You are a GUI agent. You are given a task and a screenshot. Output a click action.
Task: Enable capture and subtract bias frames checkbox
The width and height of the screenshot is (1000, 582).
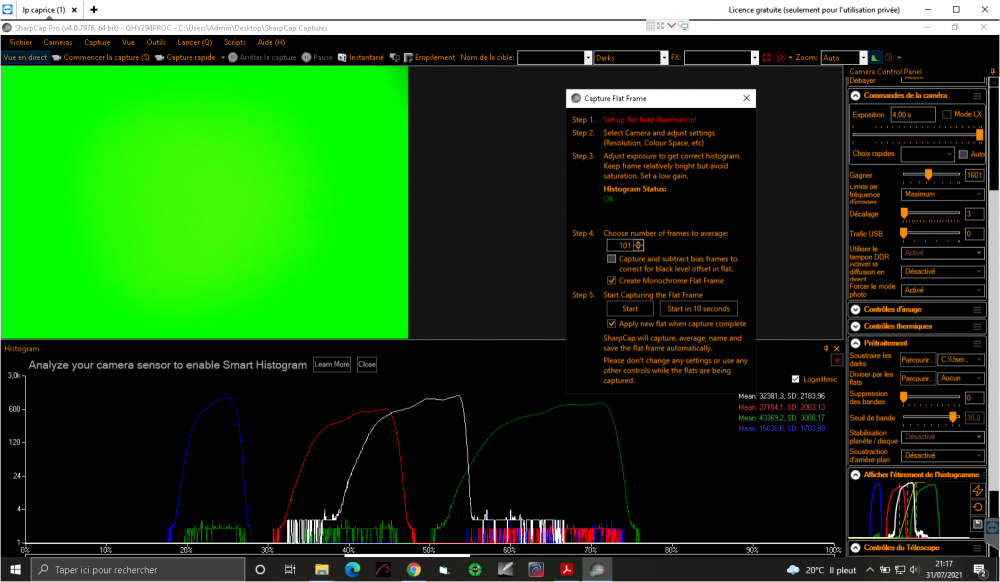click(612, 259)
